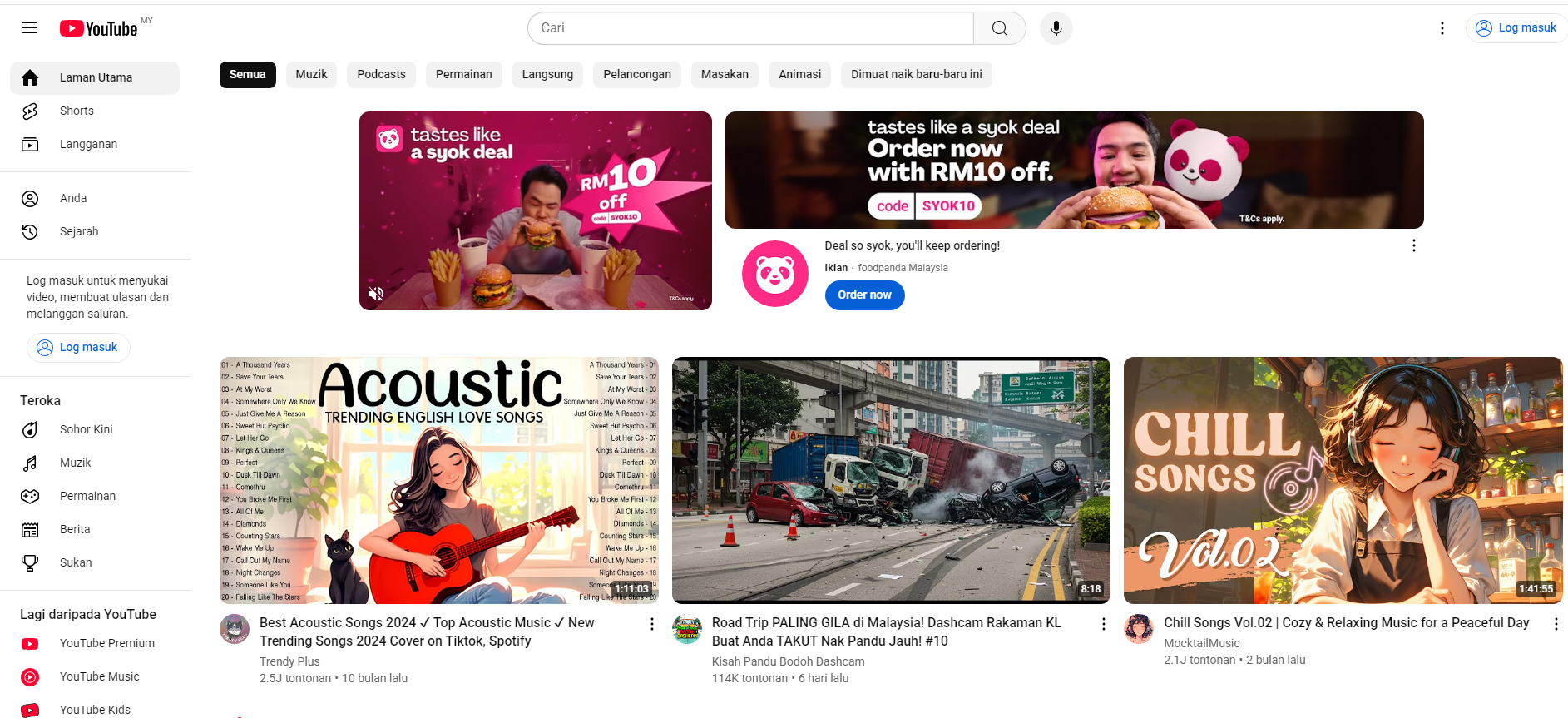Go to the YouTube logo home
This screenshot has width=1568, height=718.
[99, 28]
